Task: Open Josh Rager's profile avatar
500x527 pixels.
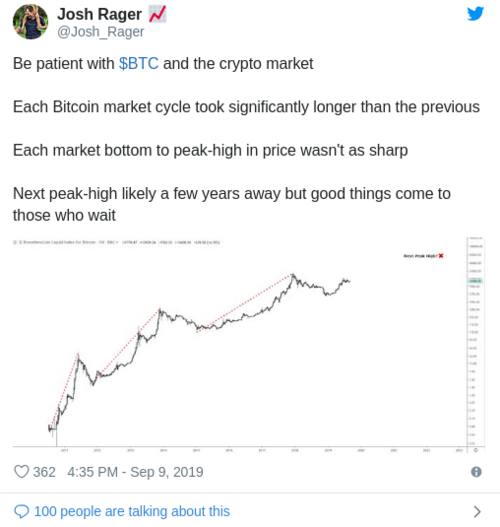Action: (30, 22)
